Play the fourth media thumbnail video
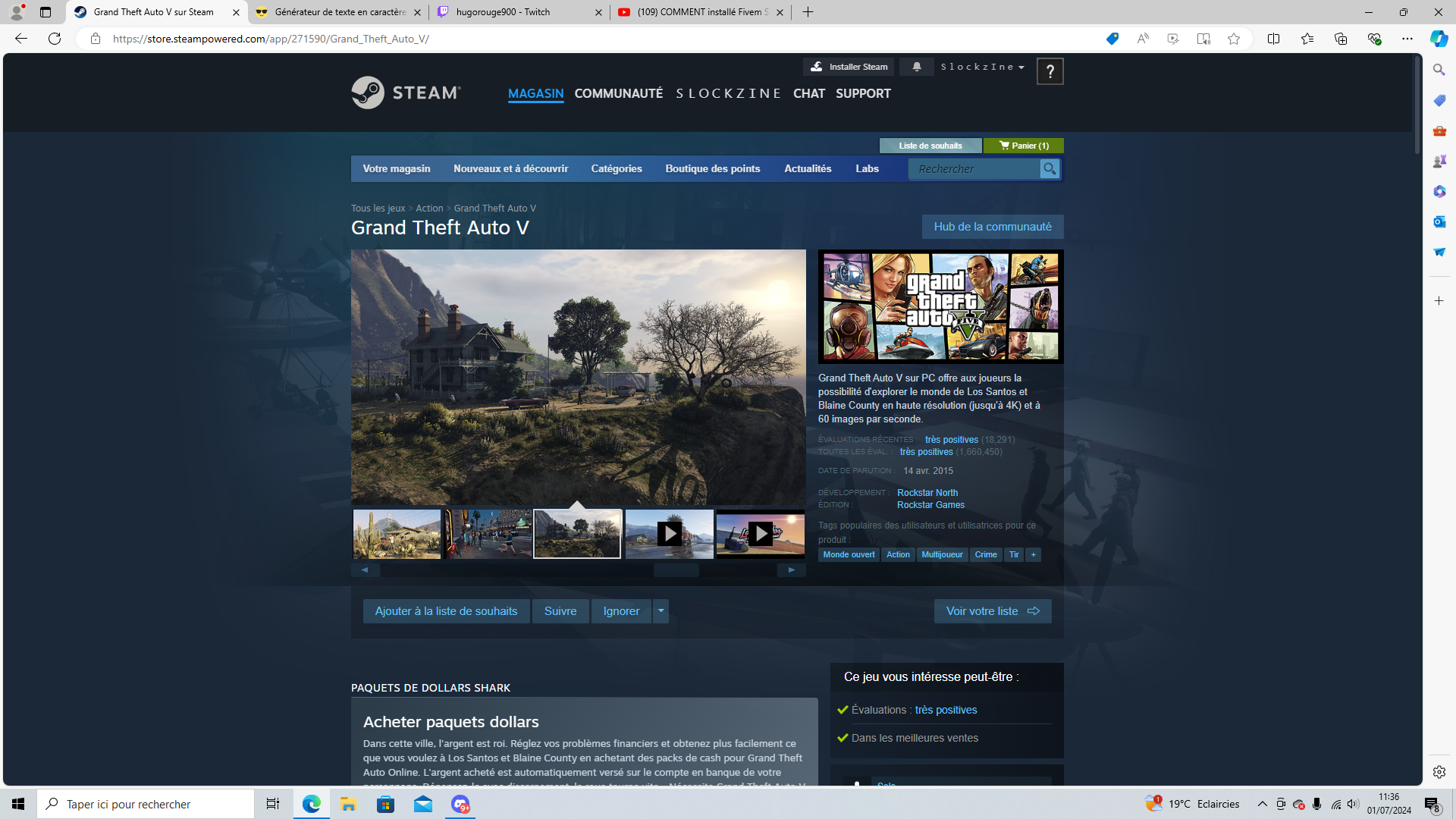This screenshot has height=819, width=1456. (669, 534)
